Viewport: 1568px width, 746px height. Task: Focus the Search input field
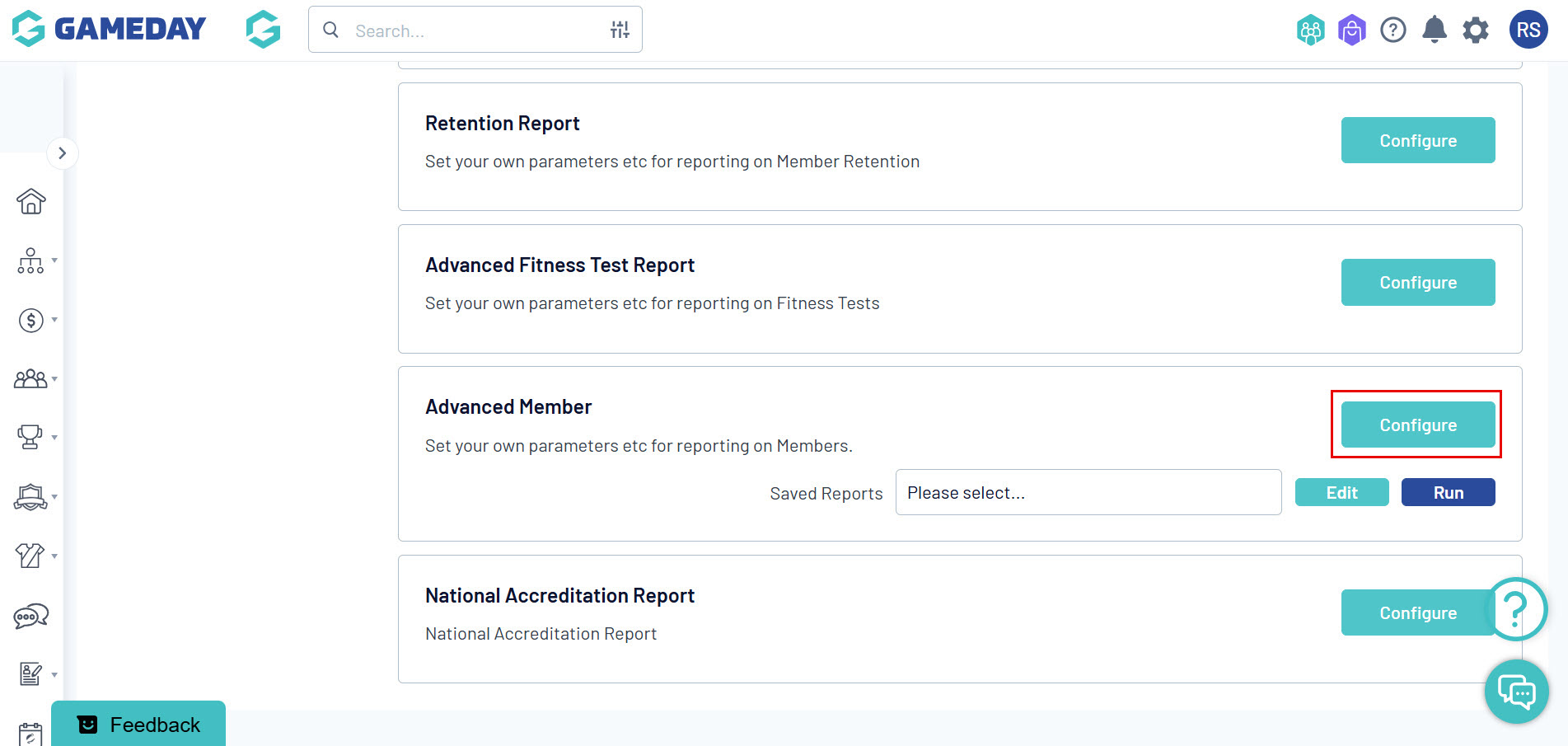tap(475, 30)
